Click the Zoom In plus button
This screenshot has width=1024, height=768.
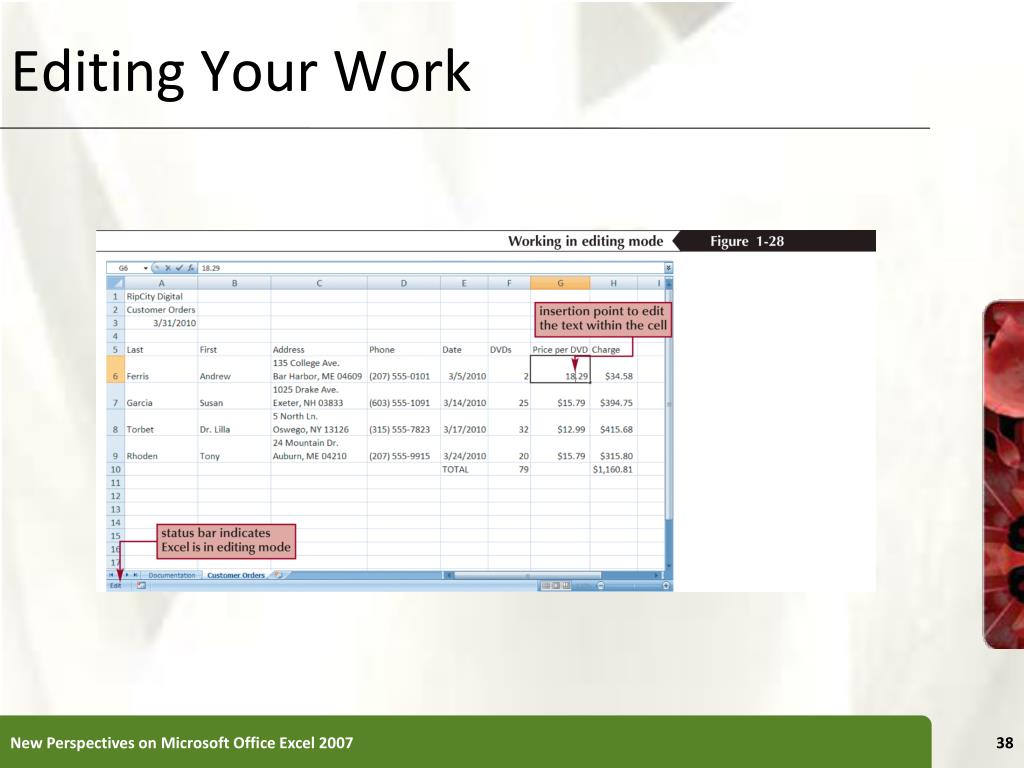pyautogui.click(x=666, y=586)
